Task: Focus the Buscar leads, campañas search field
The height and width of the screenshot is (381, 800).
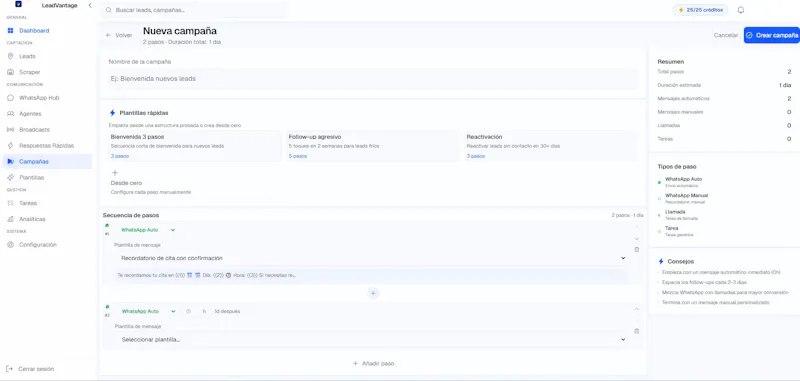Action: (x=194, y=10)
